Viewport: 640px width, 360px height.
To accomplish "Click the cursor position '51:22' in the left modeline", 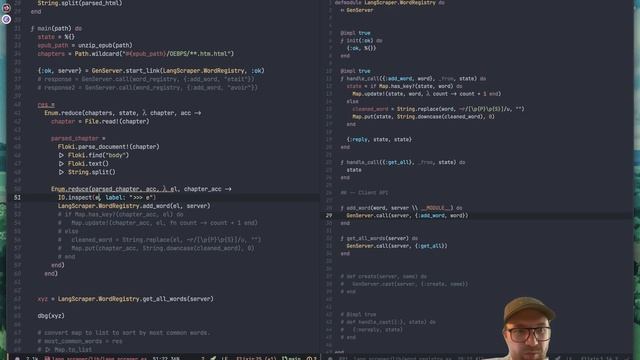I will (x=159, y=358).
